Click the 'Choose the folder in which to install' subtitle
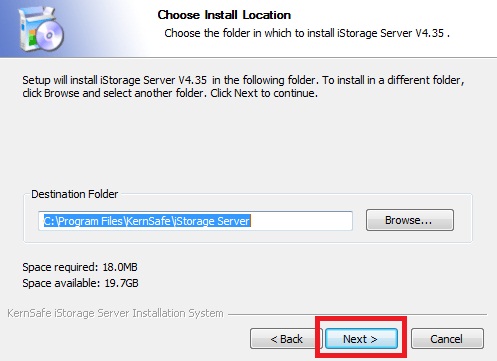The width and height of the screenshot is (497, 361). [x=249, y=33]
